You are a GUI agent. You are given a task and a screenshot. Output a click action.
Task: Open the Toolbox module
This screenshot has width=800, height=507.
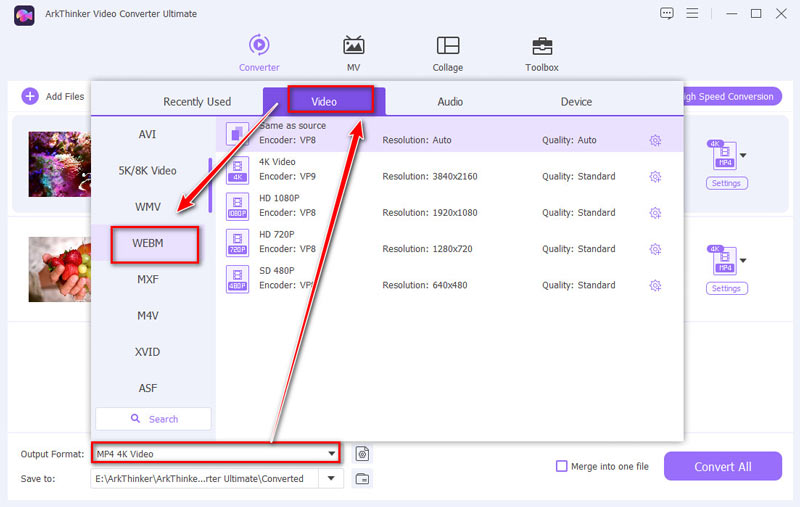tap(542, 53)
